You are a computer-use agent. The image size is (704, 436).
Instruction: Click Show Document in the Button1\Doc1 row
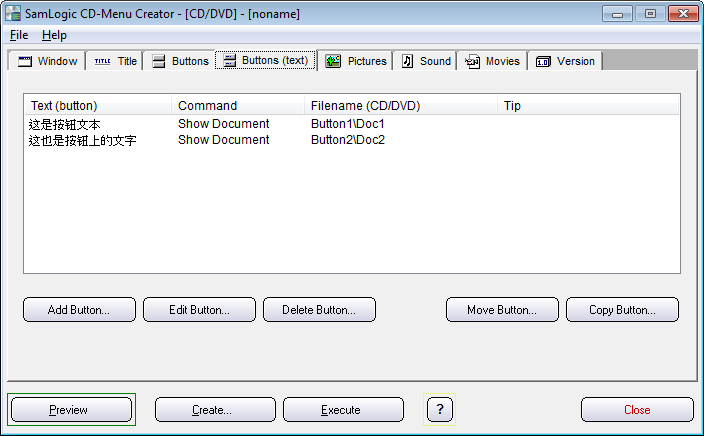click(x=224, y=124)
